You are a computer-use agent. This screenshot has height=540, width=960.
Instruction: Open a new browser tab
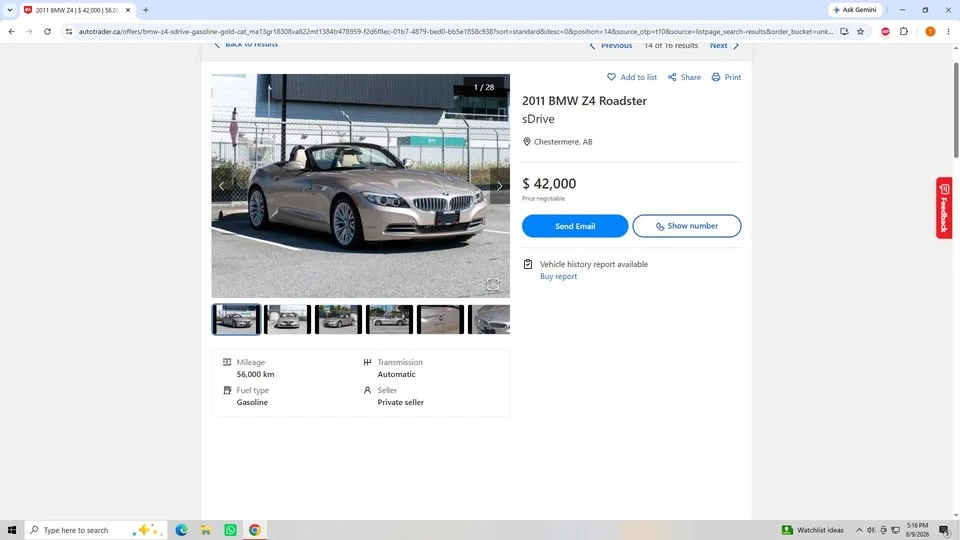146,10
